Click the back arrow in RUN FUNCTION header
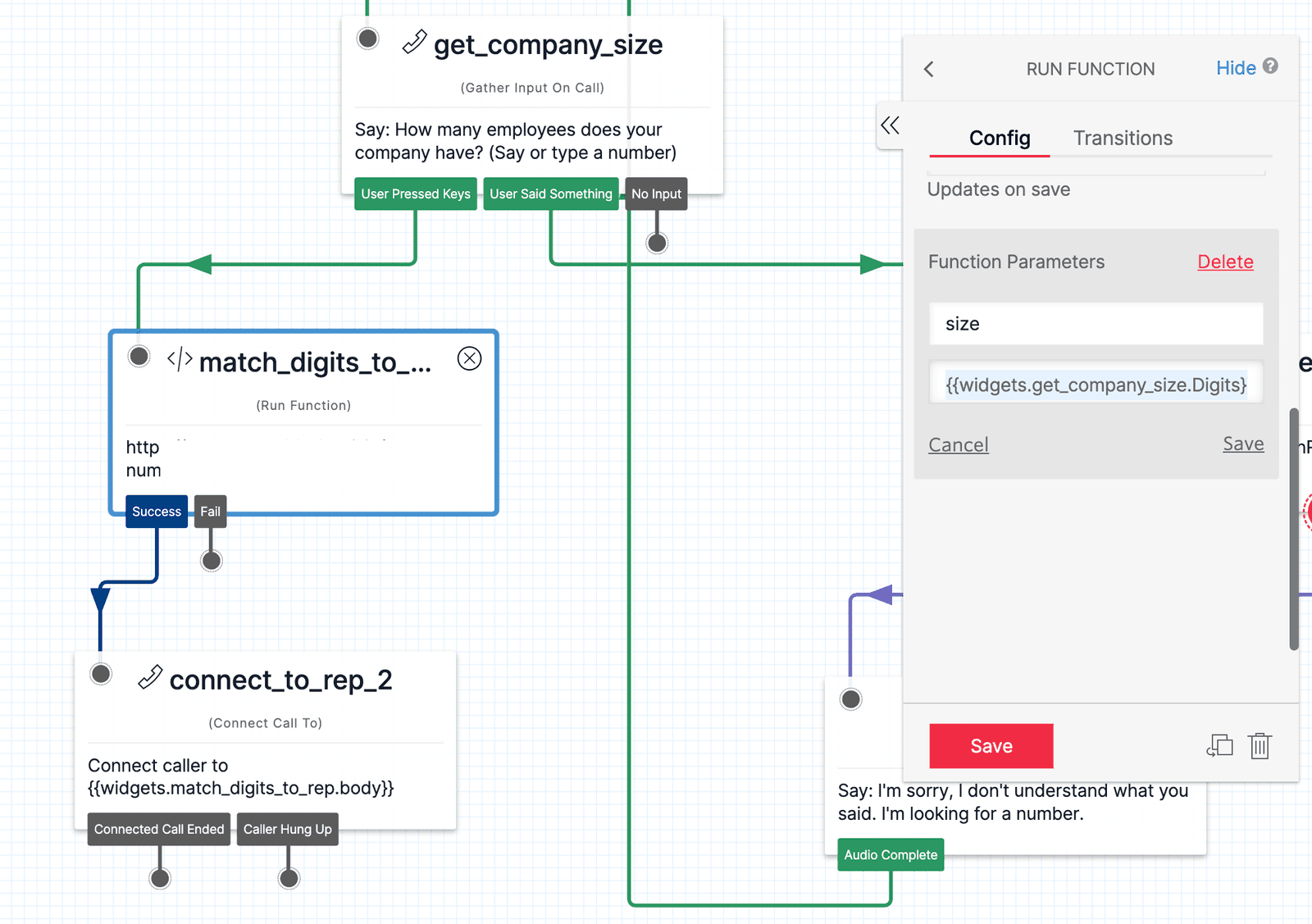Screen dimensions: 1312x924 pyautogui.click(x=928, y=69)
